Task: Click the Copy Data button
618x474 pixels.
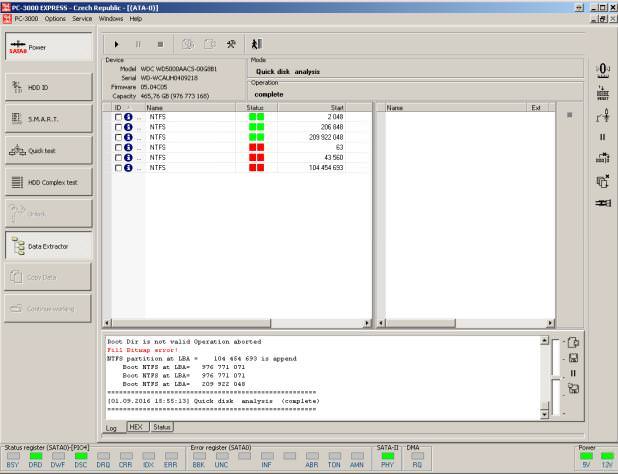Action: [48, 277]
